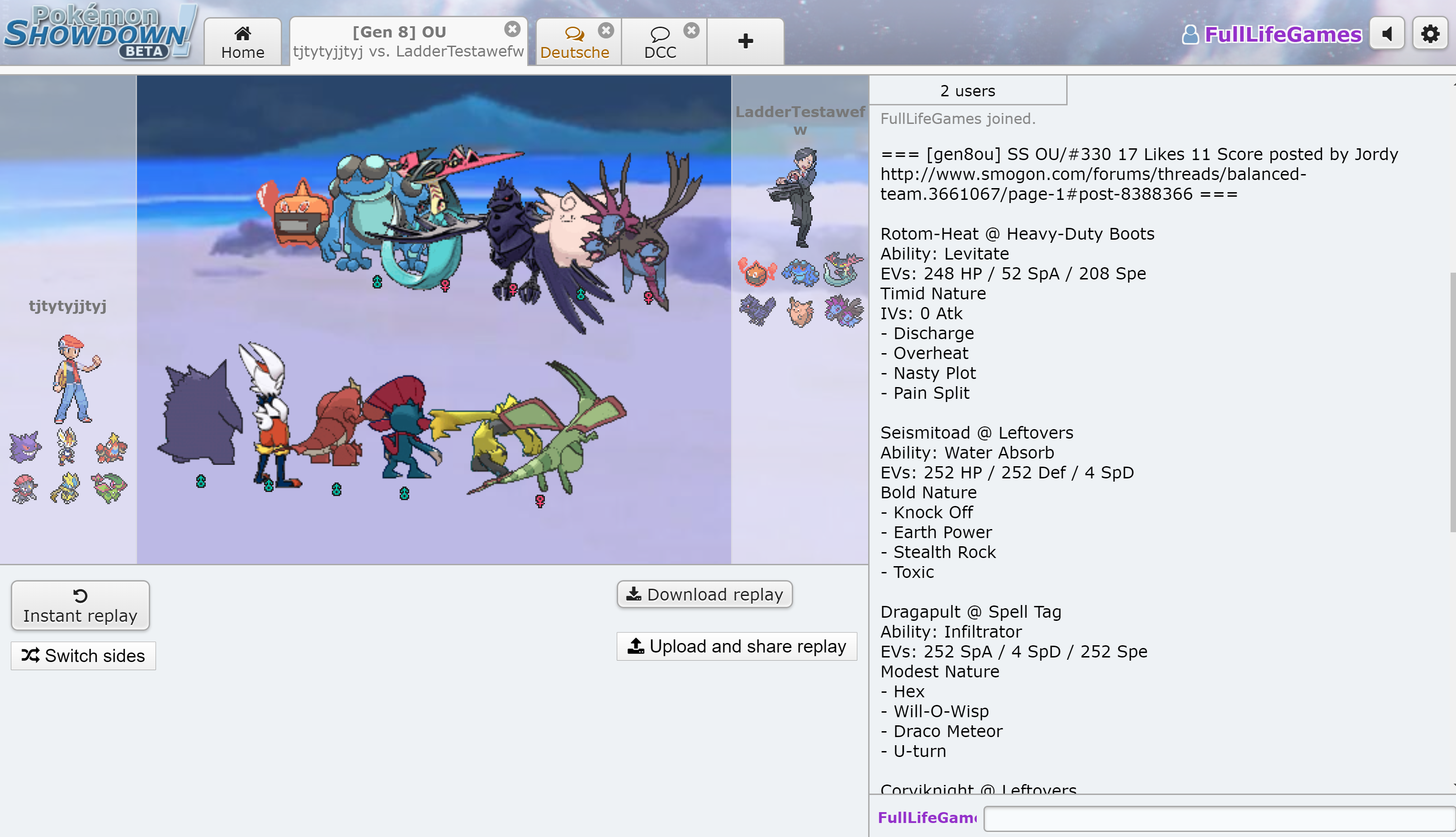
Task: Close the DCC chat tab
Action: point(691,30)
